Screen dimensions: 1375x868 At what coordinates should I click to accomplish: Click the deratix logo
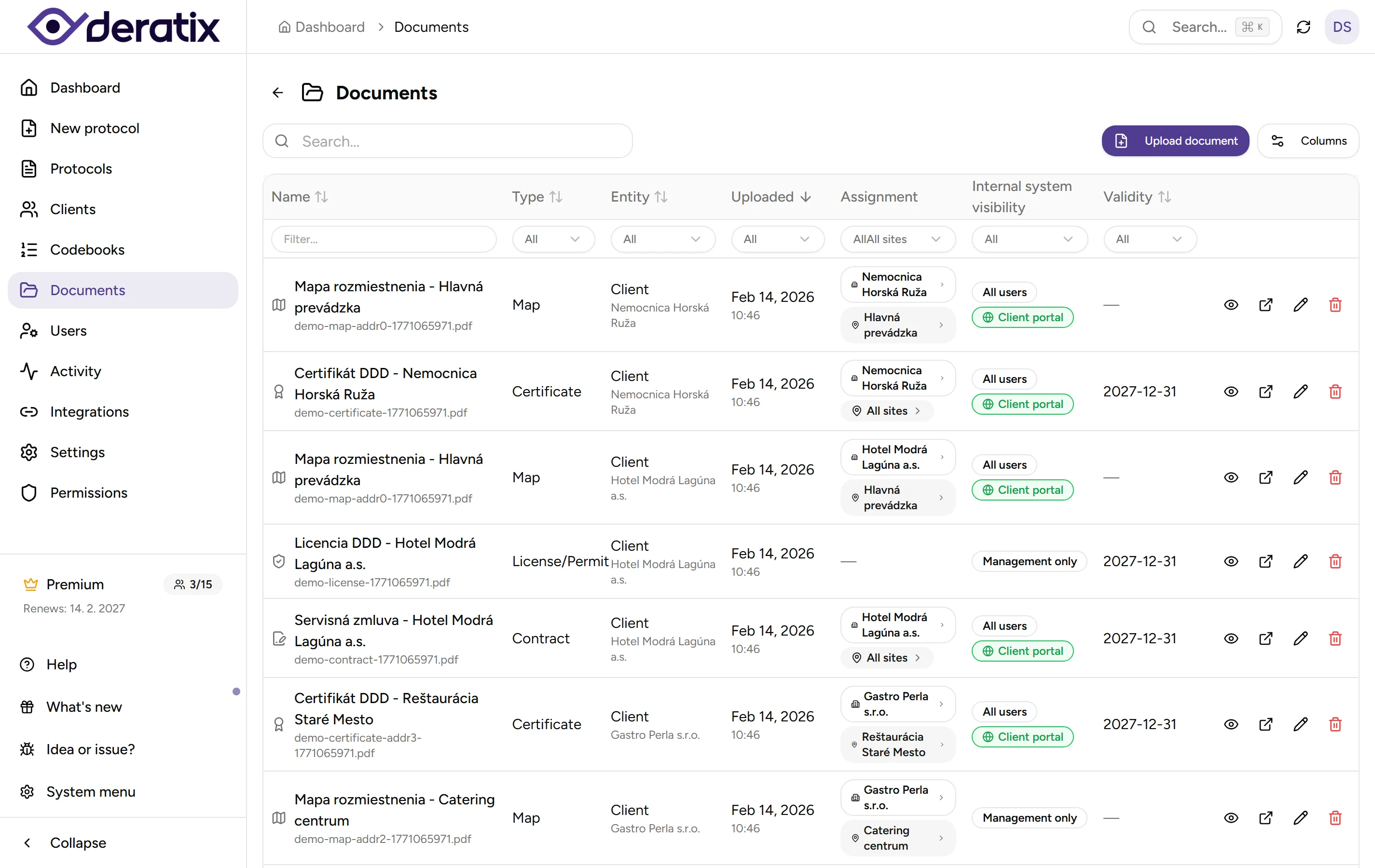click(124, 27)
